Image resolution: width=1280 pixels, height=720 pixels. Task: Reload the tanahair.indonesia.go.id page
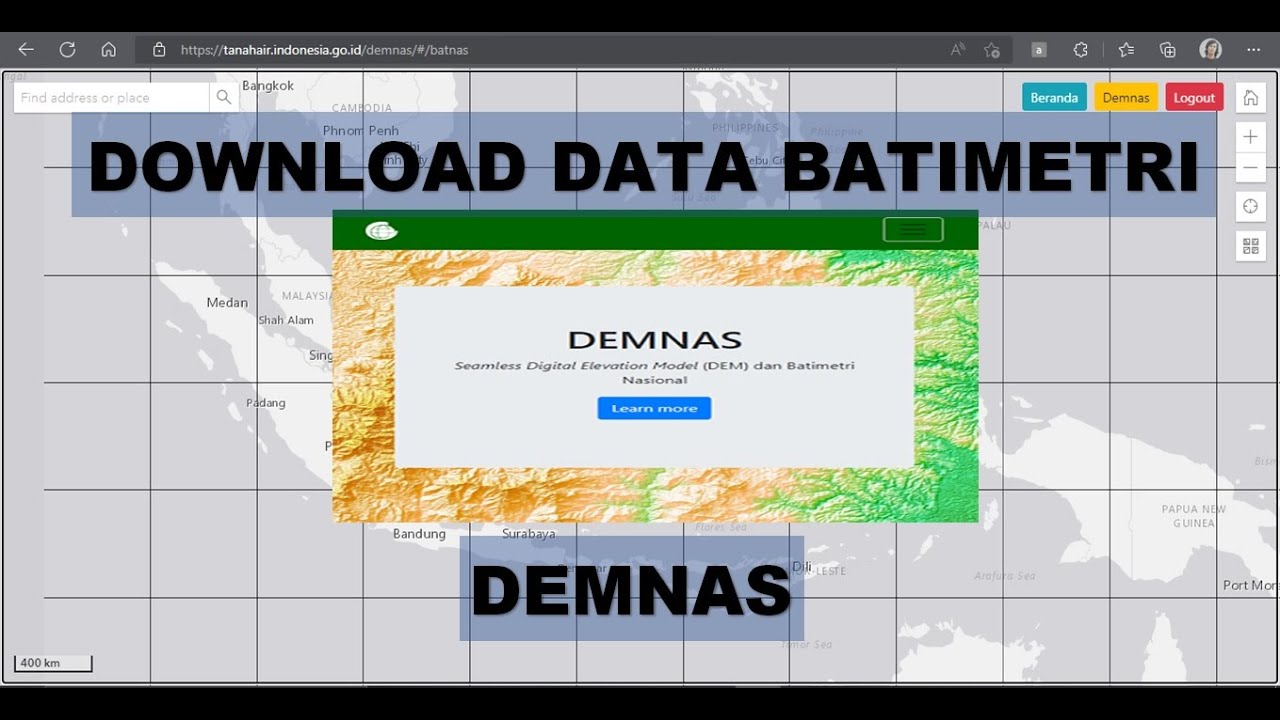tap(67, 49)
